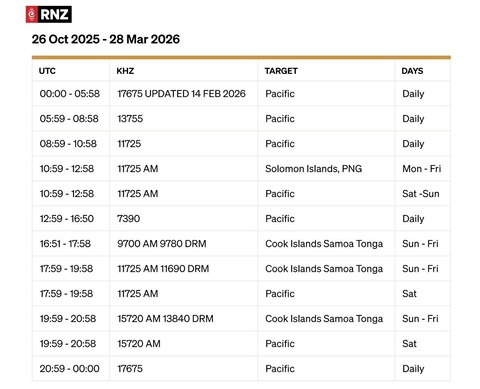Select Pacific in the Sat -Sun row
Image resolution: width=480 pixels, height=389 pixels.
[x=280, y=194]
